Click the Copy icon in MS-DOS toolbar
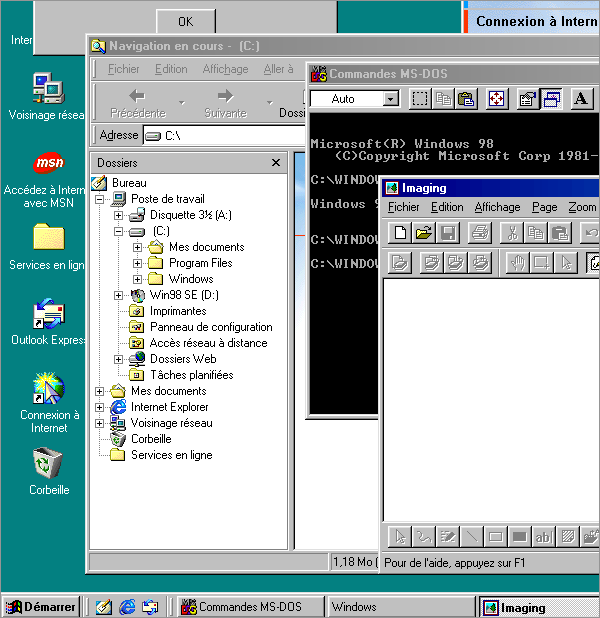The width and height of the screenshot is (600, 618). (443, 99)
